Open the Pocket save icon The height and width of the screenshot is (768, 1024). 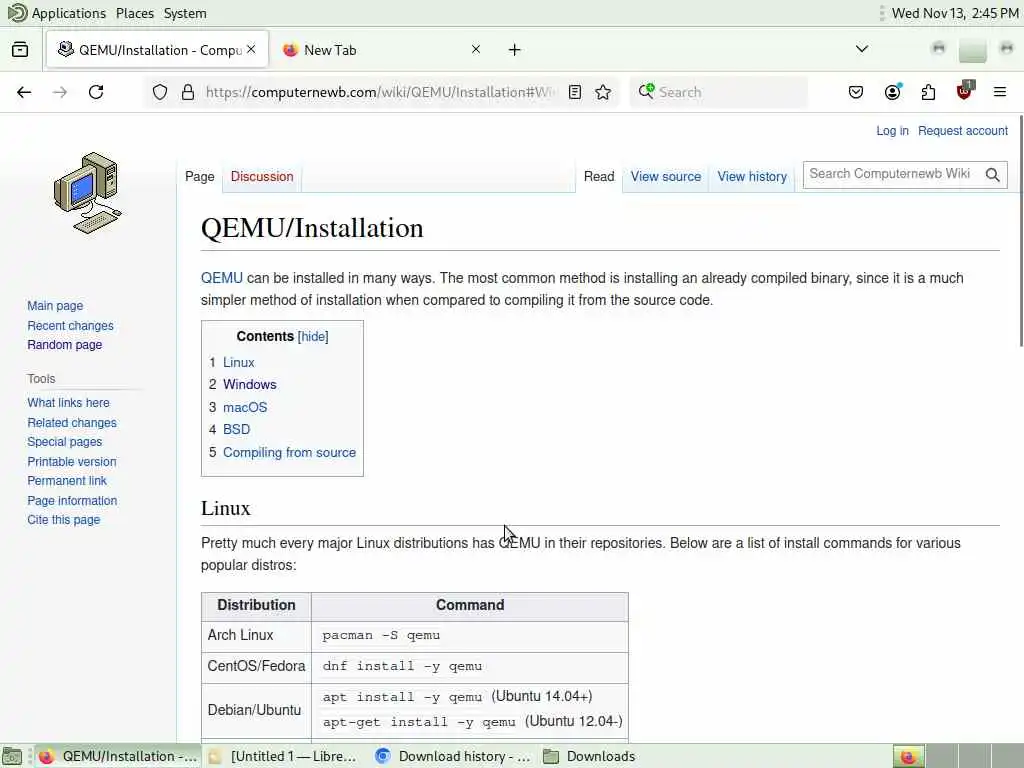point(856,92)
